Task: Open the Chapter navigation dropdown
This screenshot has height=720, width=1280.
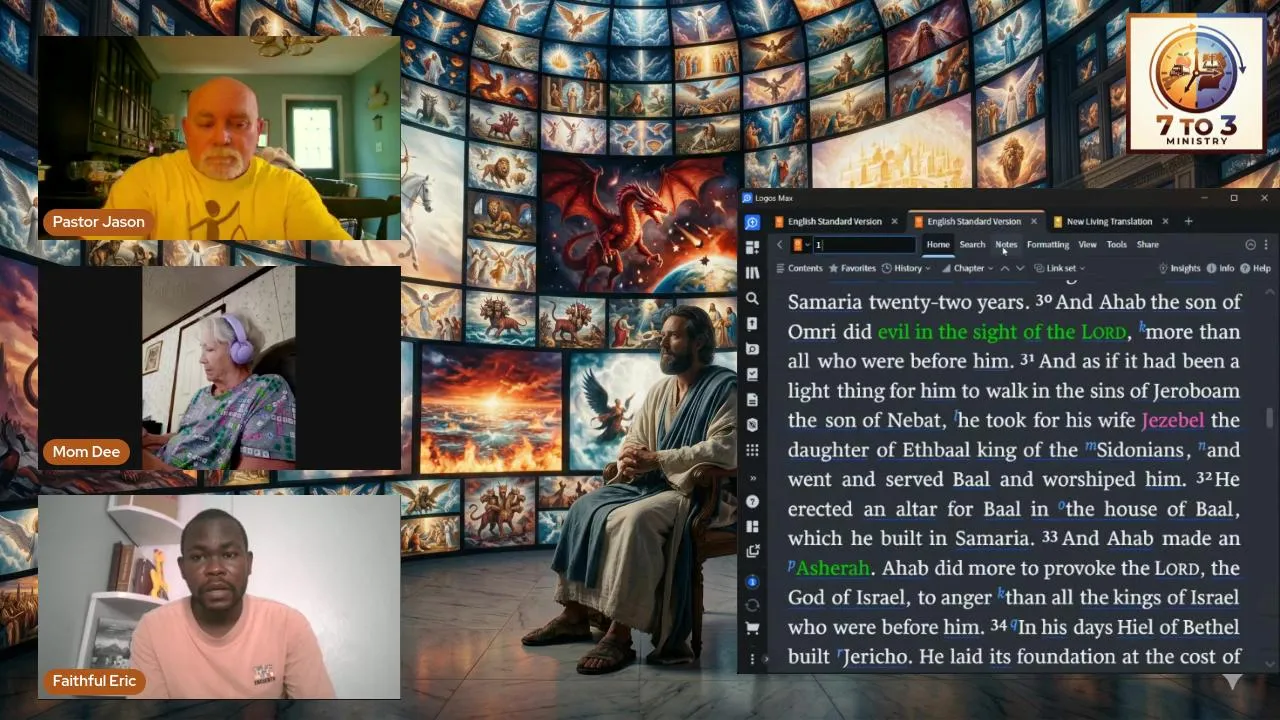Action: point(967,268)
